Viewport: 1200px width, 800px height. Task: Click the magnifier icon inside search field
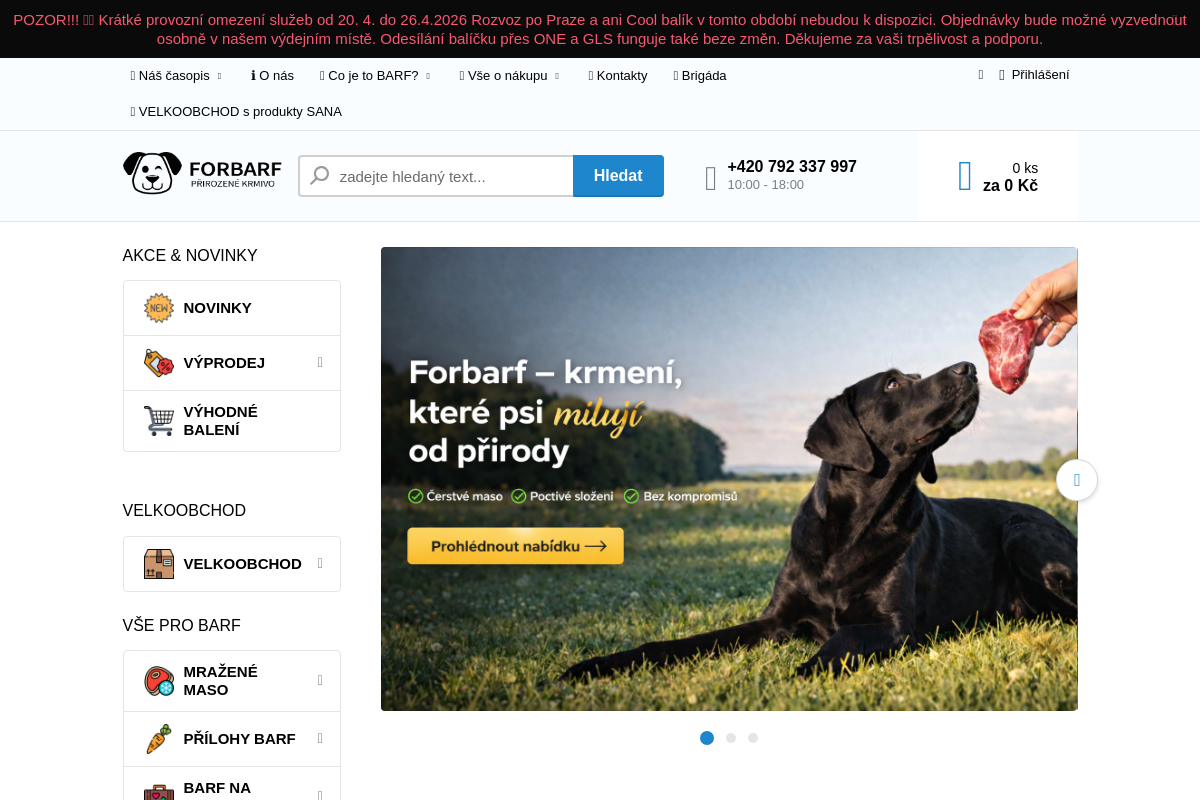(320, 175)
